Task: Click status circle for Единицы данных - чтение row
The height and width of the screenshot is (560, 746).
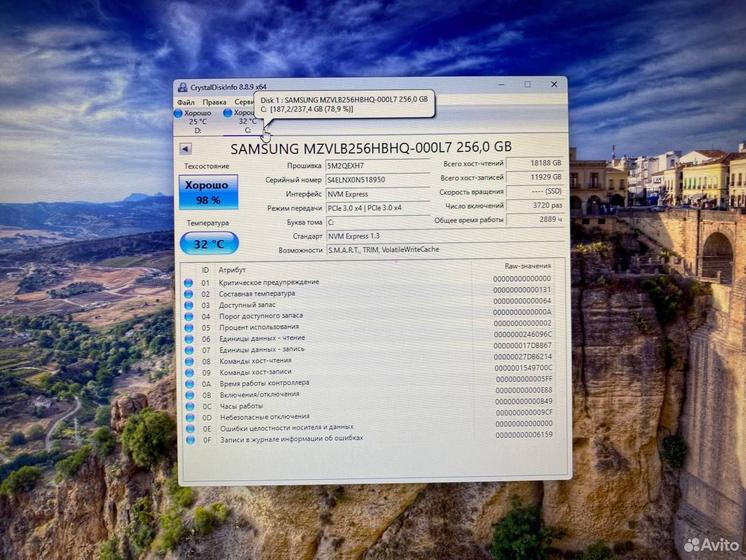Action: coord(189,339)
